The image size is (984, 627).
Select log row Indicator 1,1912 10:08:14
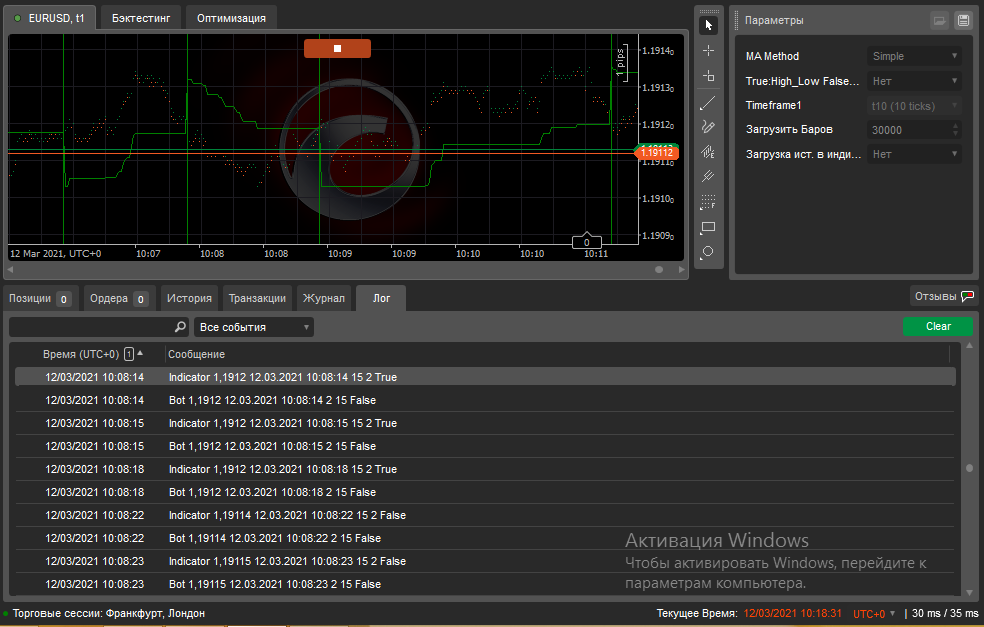[485, 377]
